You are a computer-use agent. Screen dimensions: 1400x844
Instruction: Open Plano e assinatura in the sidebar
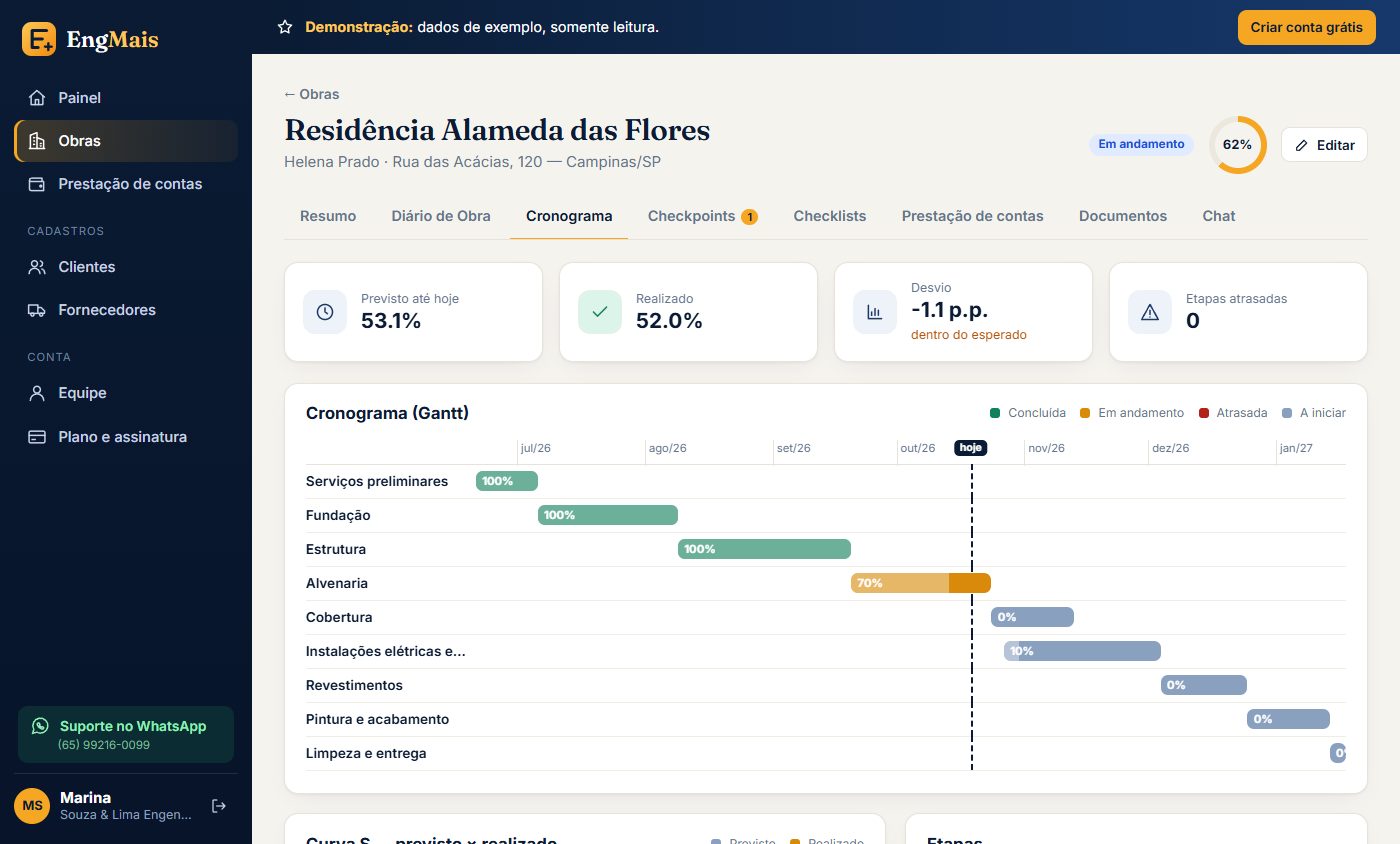pos(126,437)
